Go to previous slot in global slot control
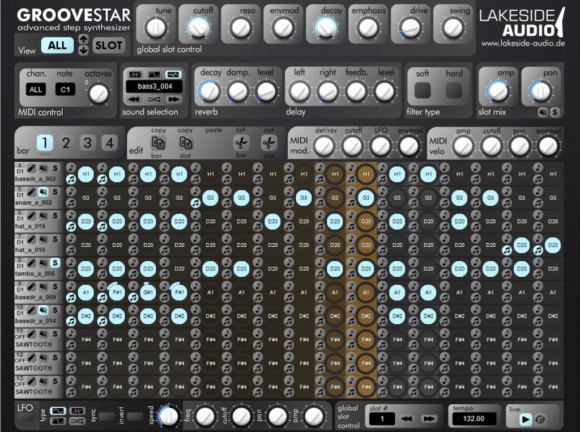The height and width of the screenshot is (432, 580). (x=407, y=419)
